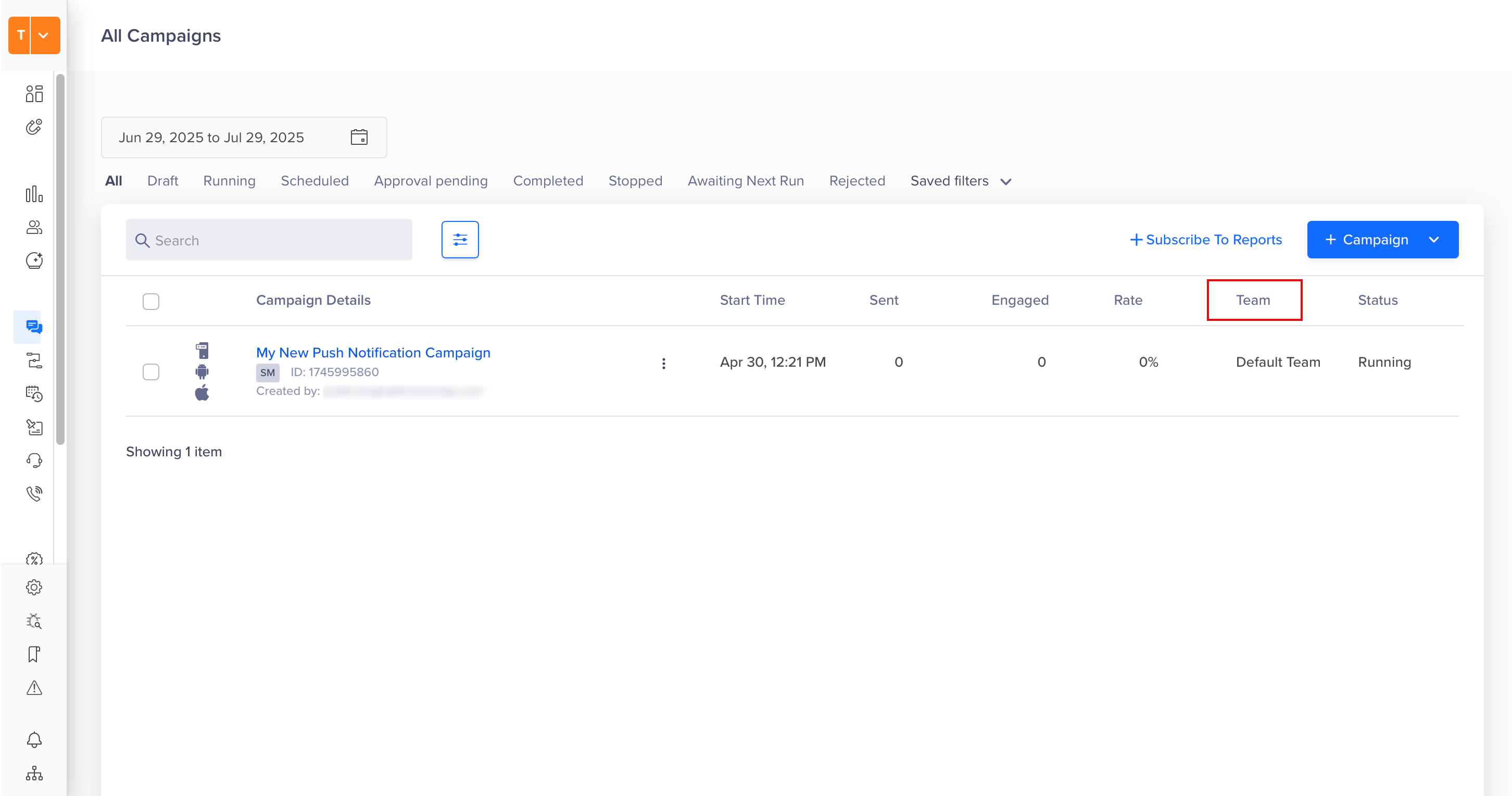Open the calendar icon in date range

pos(359,137)
